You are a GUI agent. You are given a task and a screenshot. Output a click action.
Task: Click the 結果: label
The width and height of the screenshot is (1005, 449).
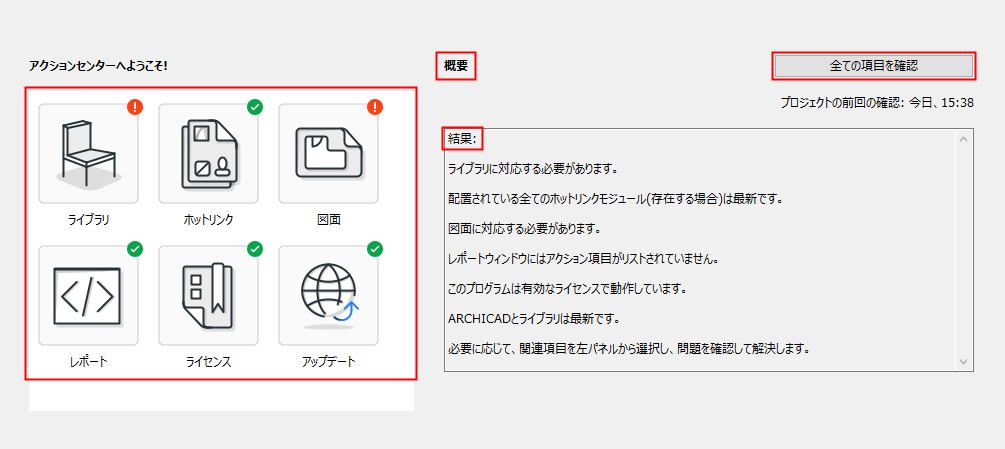[462, 139]
